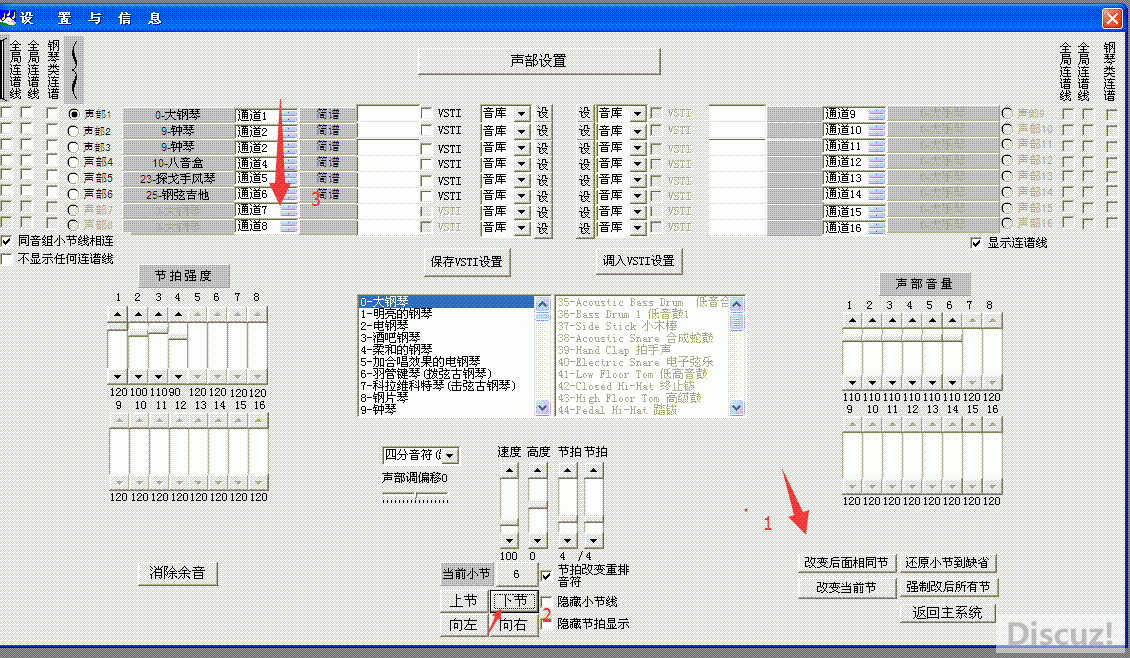The image size is (1130, 658).
Task: Click the 声部调偏移 horizontal slider
Action: point(415,497)
